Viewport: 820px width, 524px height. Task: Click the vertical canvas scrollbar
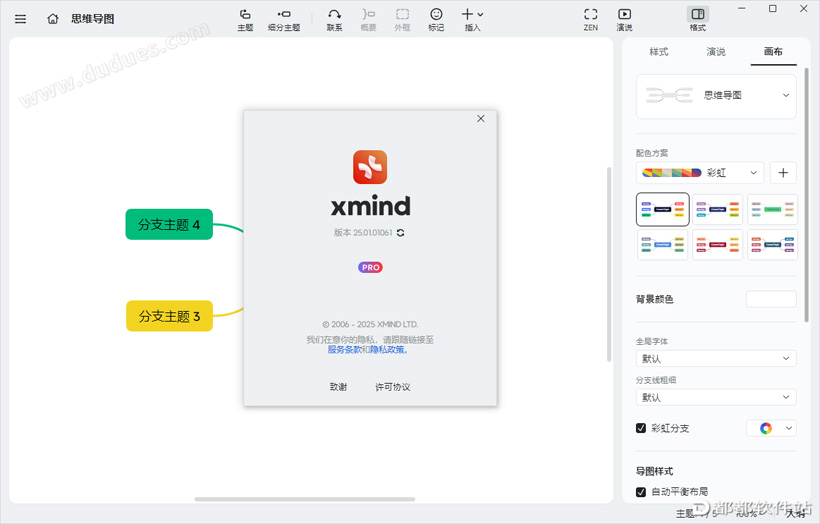point(609,264)
